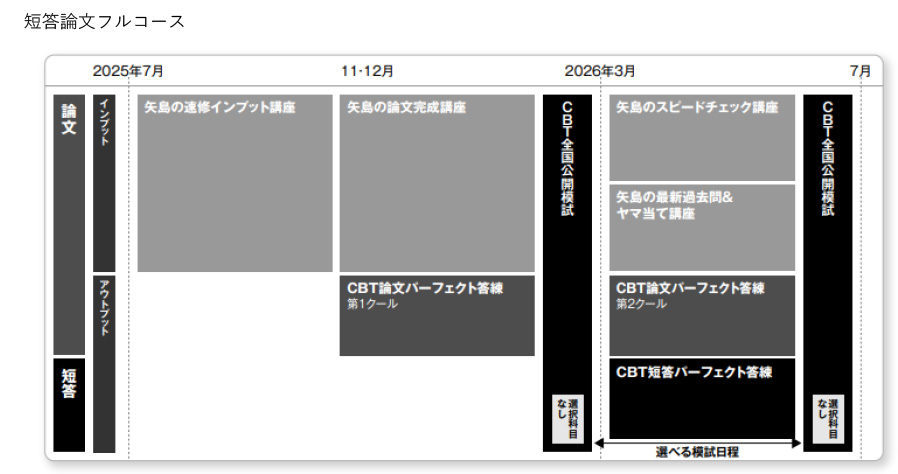Open 矢島の最新過去問&ヤマ当て講座 block
Screen dimensions: 898x474
click(x=702, y=227)
